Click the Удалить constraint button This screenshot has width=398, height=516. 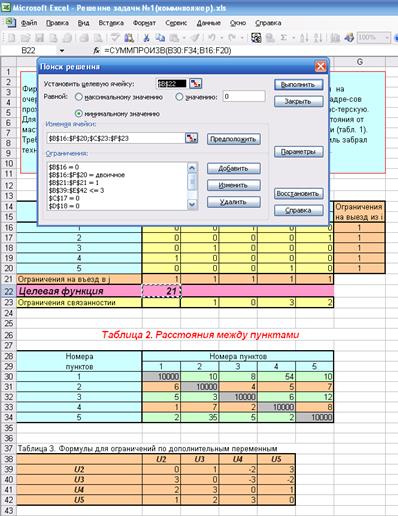[x=233, y=202]
